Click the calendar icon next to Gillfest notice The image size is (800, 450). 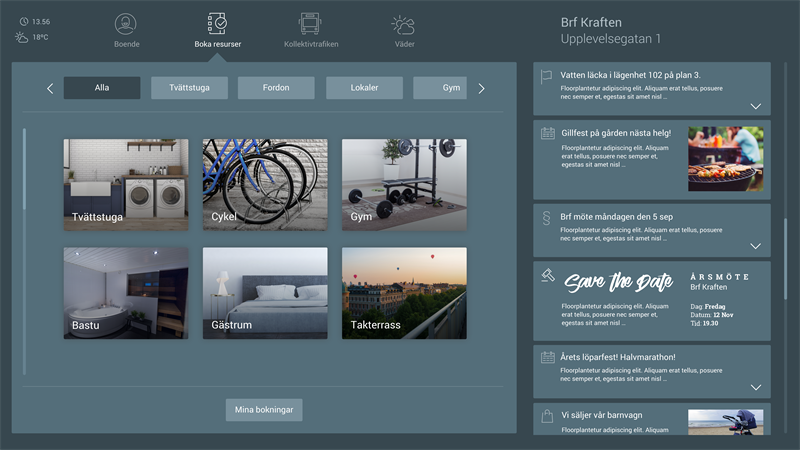547,133
